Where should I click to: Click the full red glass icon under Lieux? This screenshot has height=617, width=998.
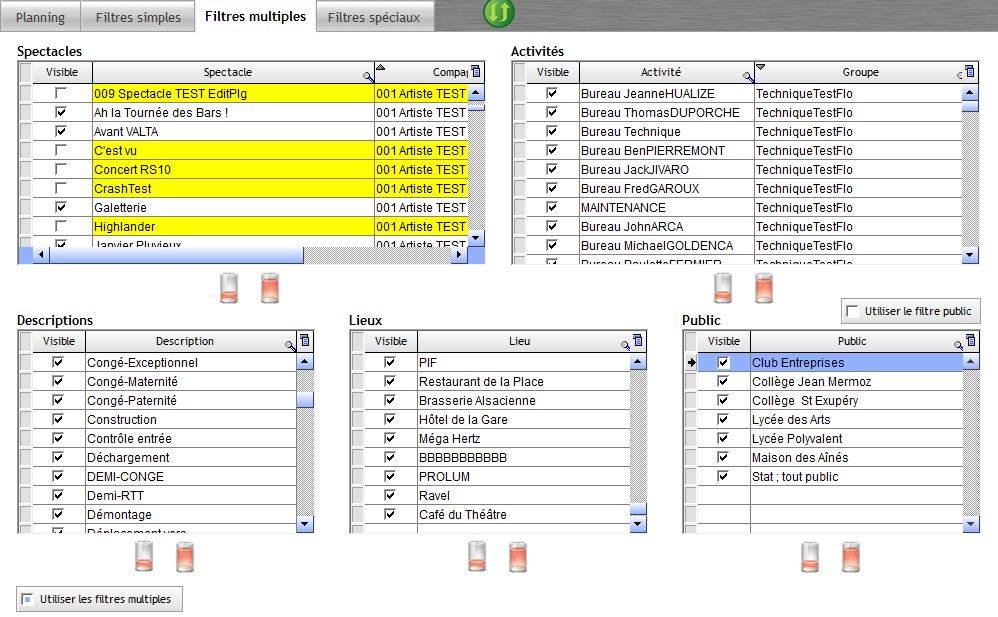coord(517,556)
